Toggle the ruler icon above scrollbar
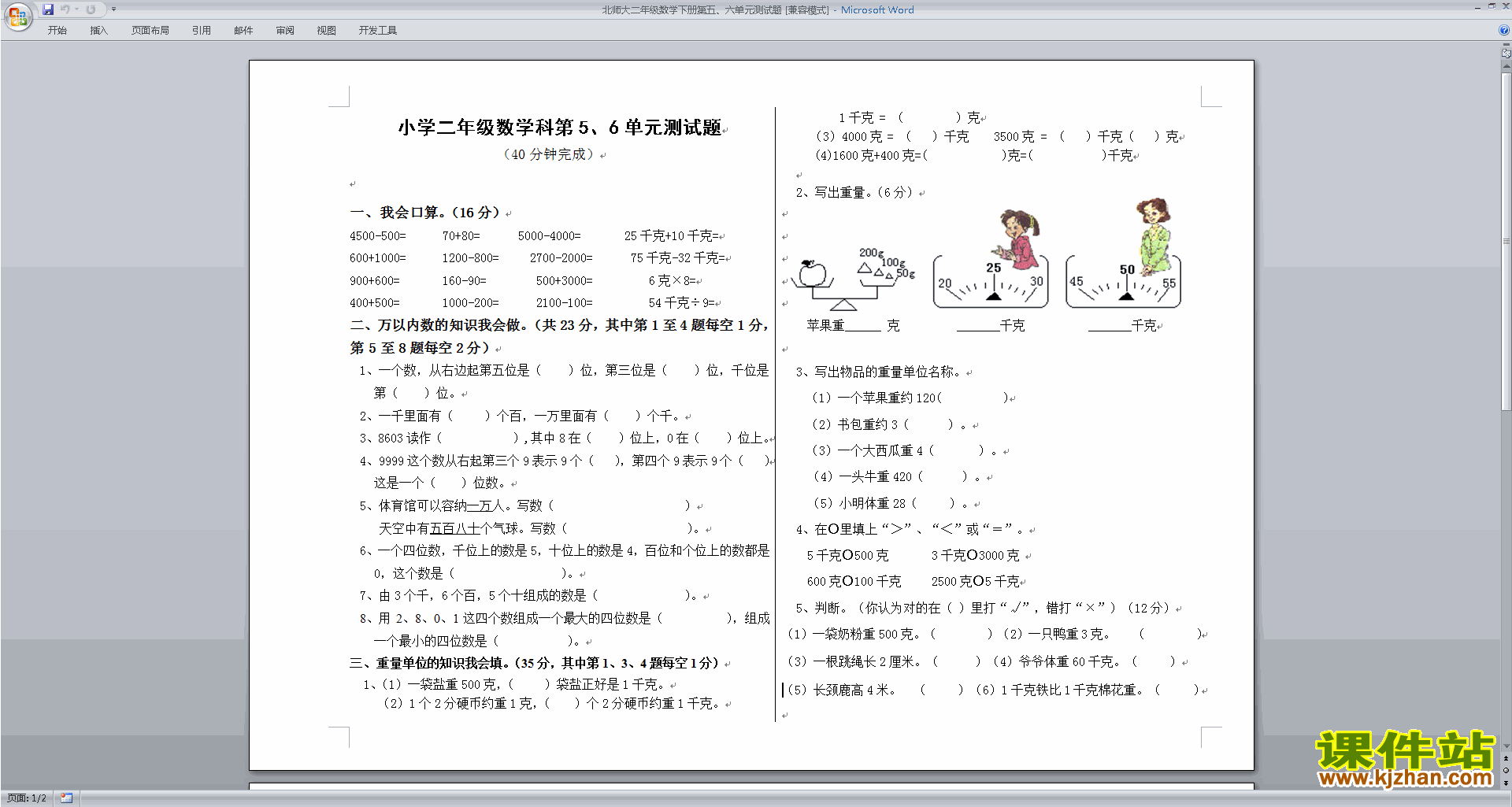Viewport: 1512px width, 807px height. [x=1506, y=54]
